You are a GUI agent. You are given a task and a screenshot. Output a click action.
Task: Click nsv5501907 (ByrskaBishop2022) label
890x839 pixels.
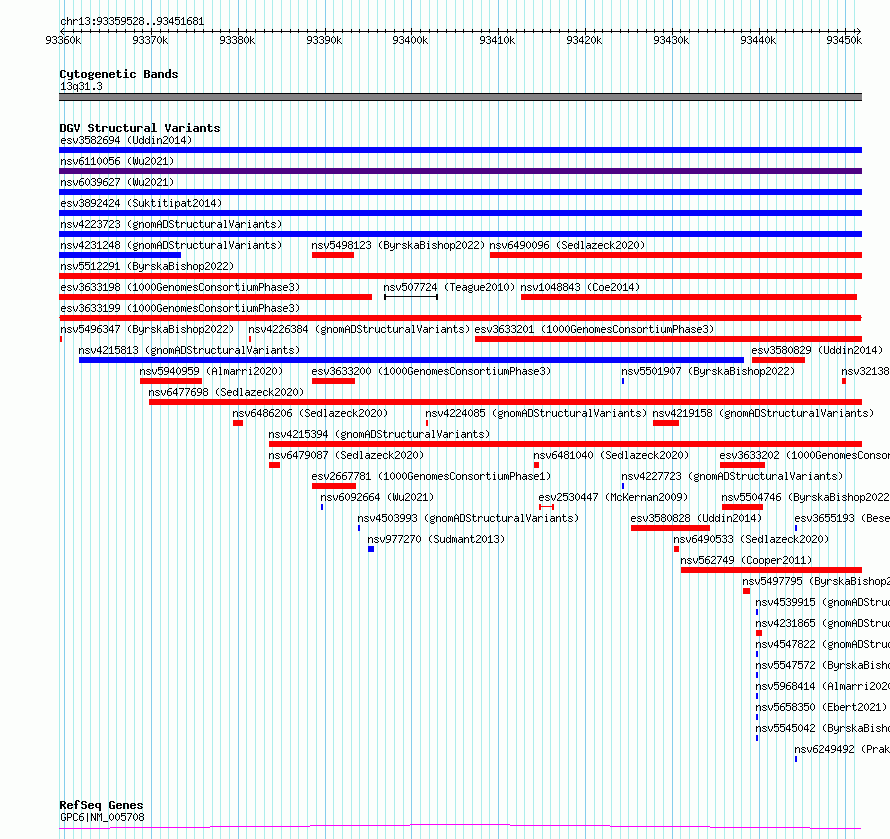(x=708, y=371)
